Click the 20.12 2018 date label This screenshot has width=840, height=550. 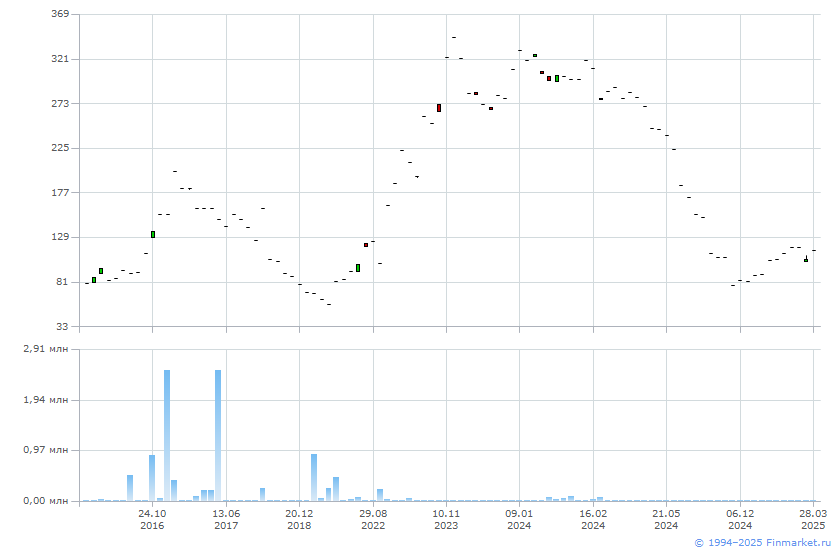299,519
